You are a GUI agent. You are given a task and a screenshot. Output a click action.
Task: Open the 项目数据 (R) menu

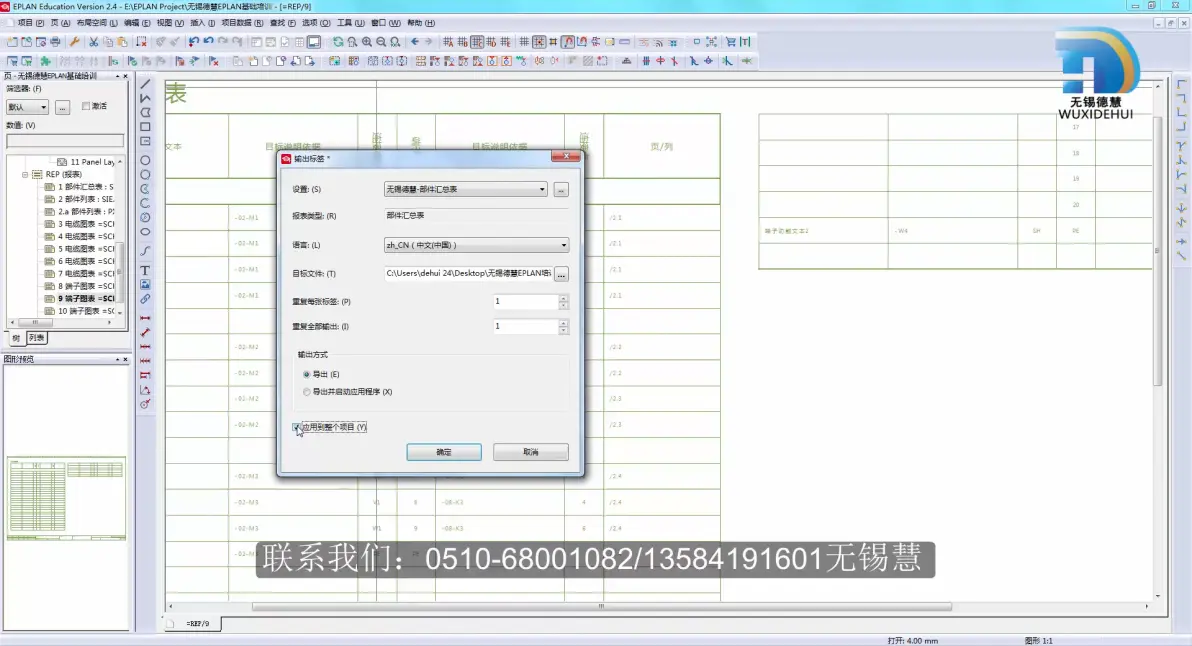pyautogui.click(x=242, y=23)
